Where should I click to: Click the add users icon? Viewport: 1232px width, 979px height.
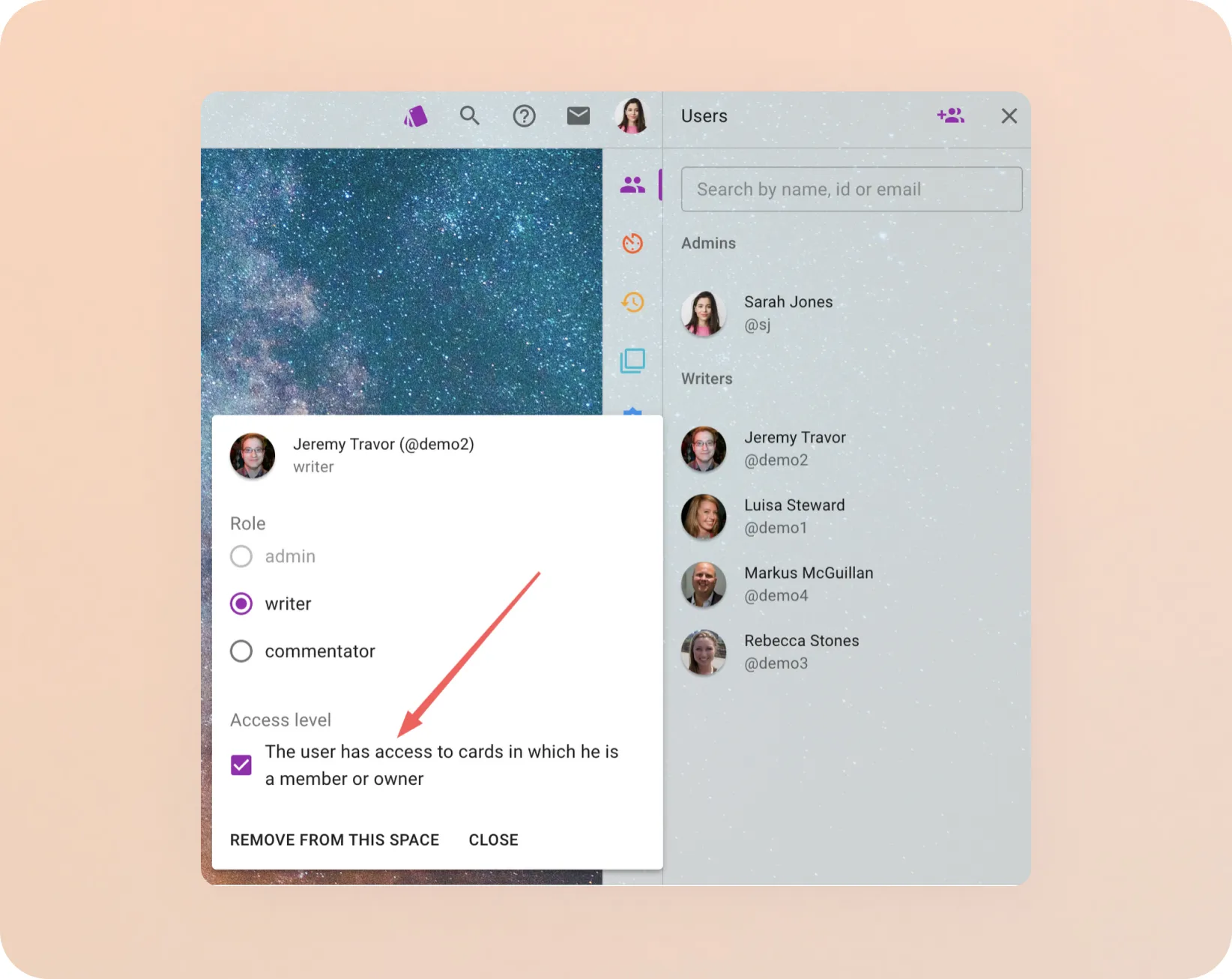(950, 115)
